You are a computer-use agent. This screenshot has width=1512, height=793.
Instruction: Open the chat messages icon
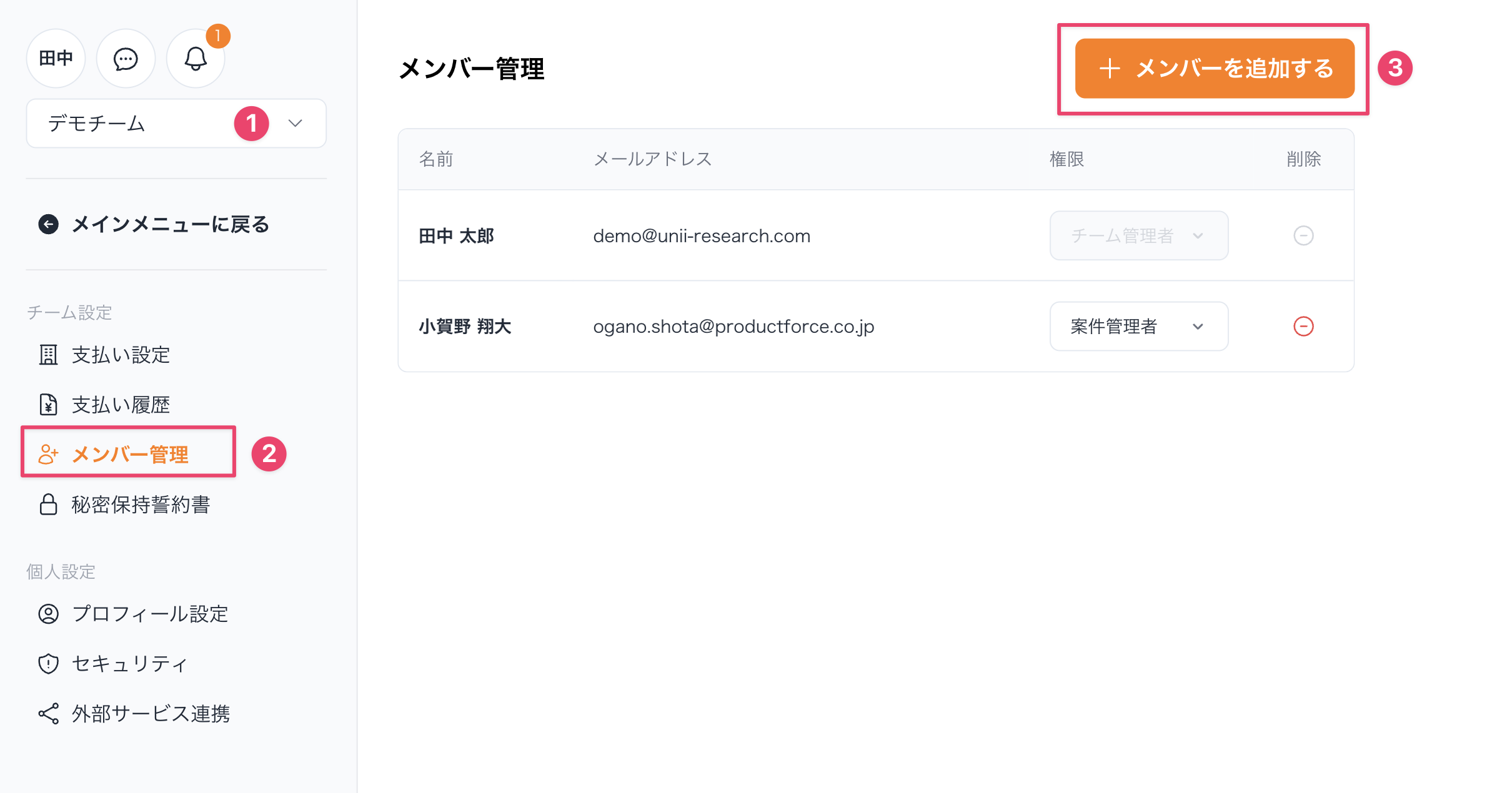(126, 59)
